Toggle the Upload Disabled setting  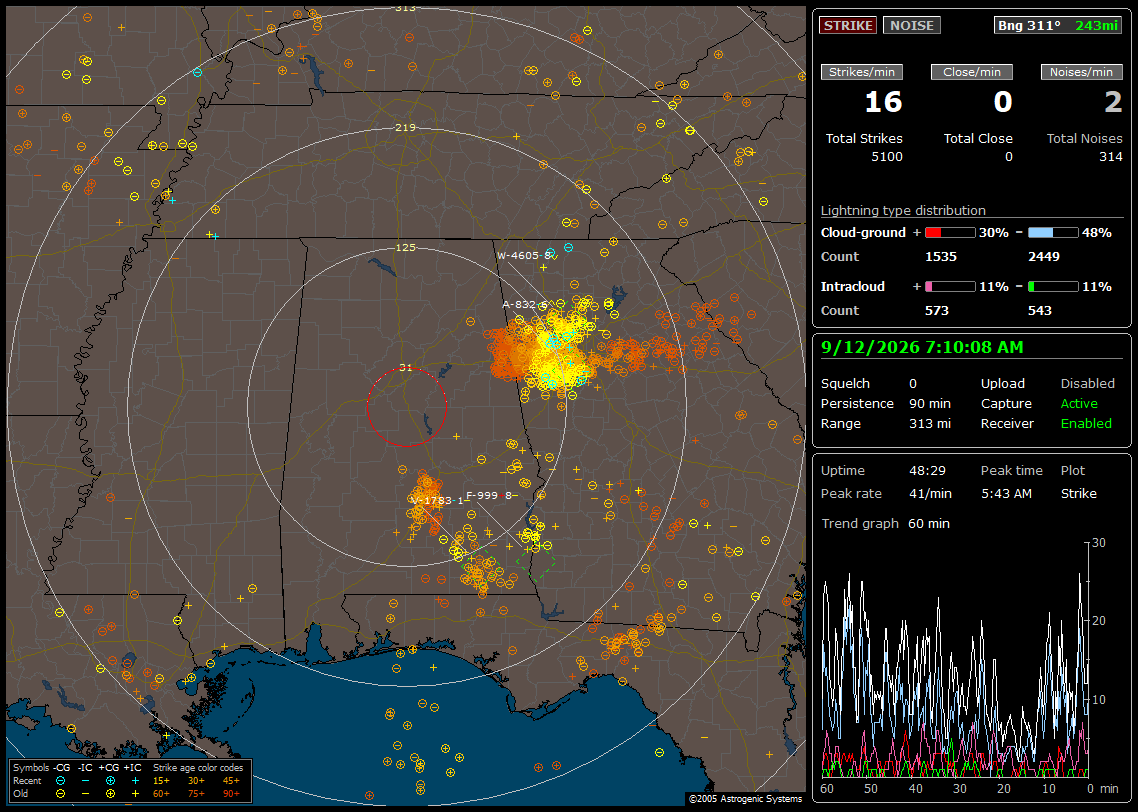pyautogui.click(x=1087, y=384)
